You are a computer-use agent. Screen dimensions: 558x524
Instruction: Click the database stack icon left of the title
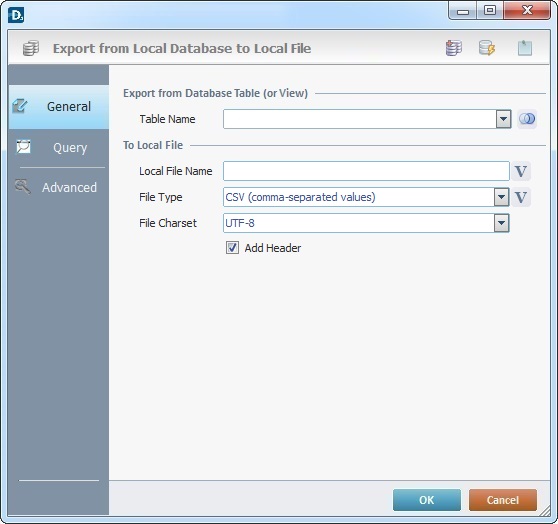point(31,48)
